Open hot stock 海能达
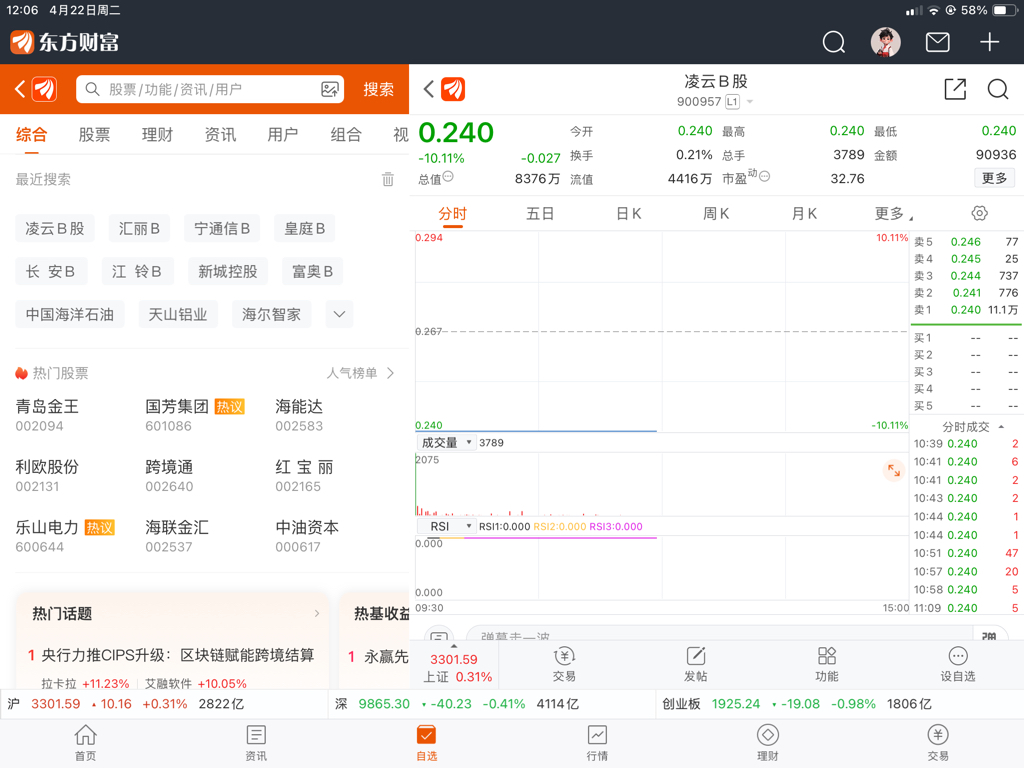The width and height of the screenshot is (1024, 768). click(x=299, y=415)
